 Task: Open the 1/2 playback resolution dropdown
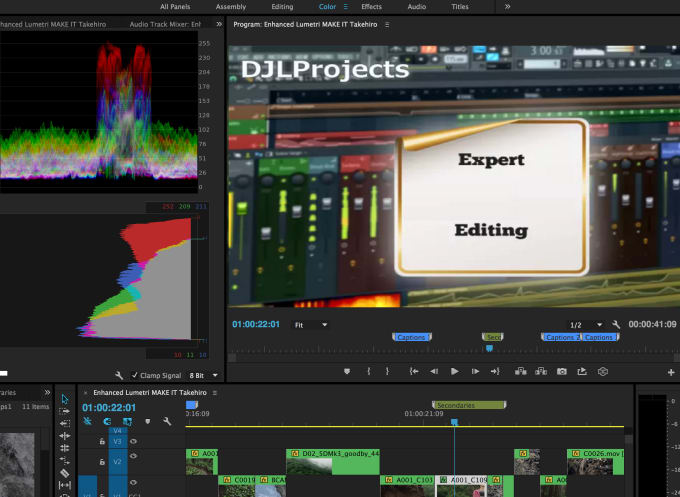click(x=585, y=325)
